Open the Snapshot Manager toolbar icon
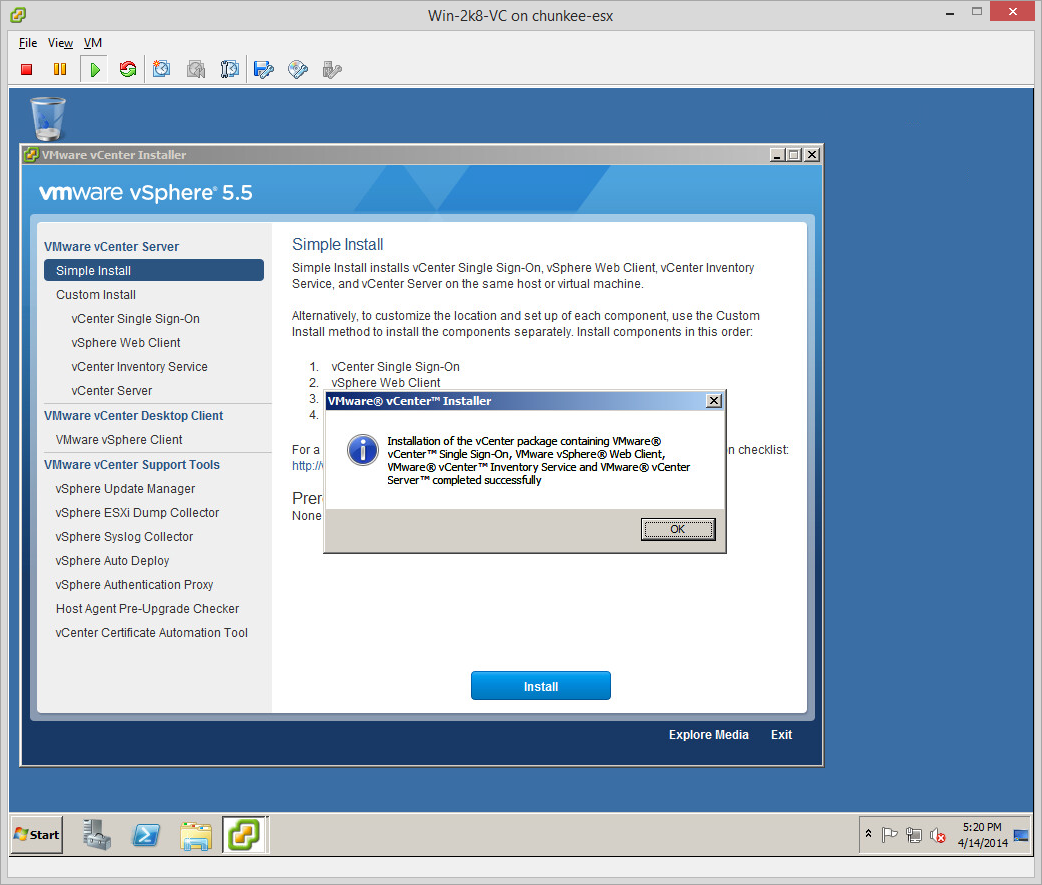Screen dimensions: 1042x885 [x=229, y=69]
